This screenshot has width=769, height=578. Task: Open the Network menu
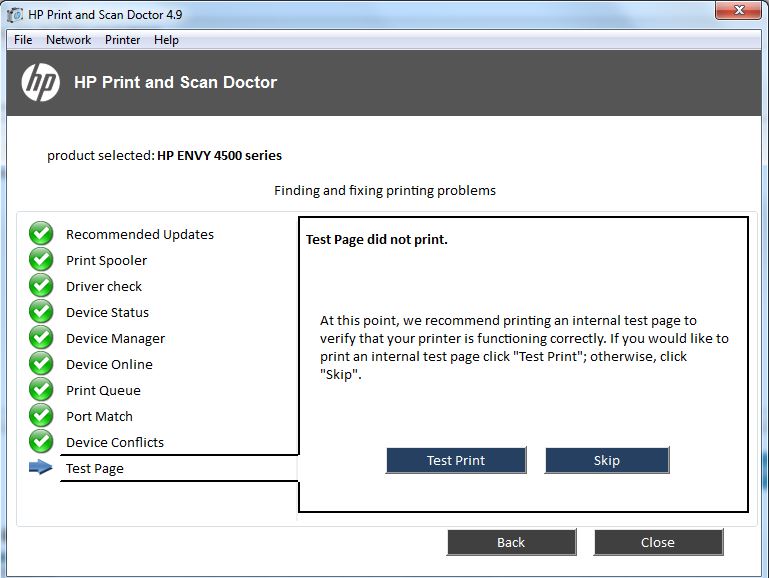click(x=69, y=40)
